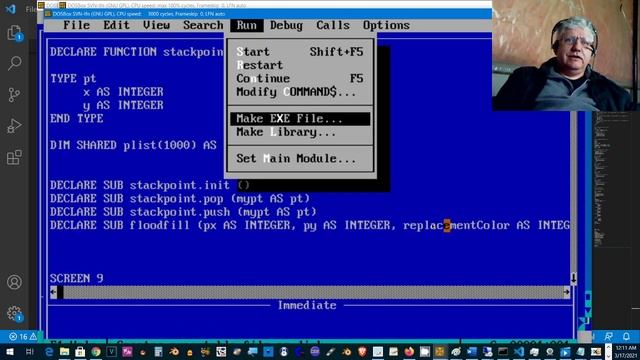The width and height of the screenshot is (640, 360).
Task: Launch Firefox from taskbar
Action: point(409,352)
